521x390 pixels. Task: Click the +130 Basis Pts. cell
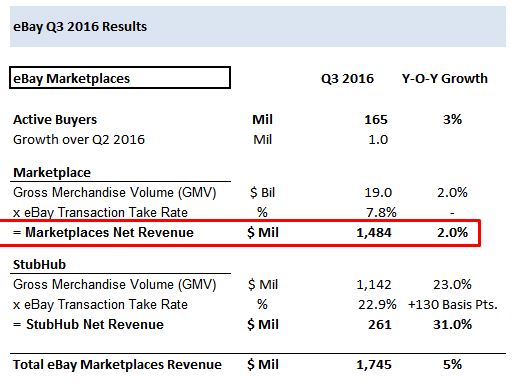(453, 305)
